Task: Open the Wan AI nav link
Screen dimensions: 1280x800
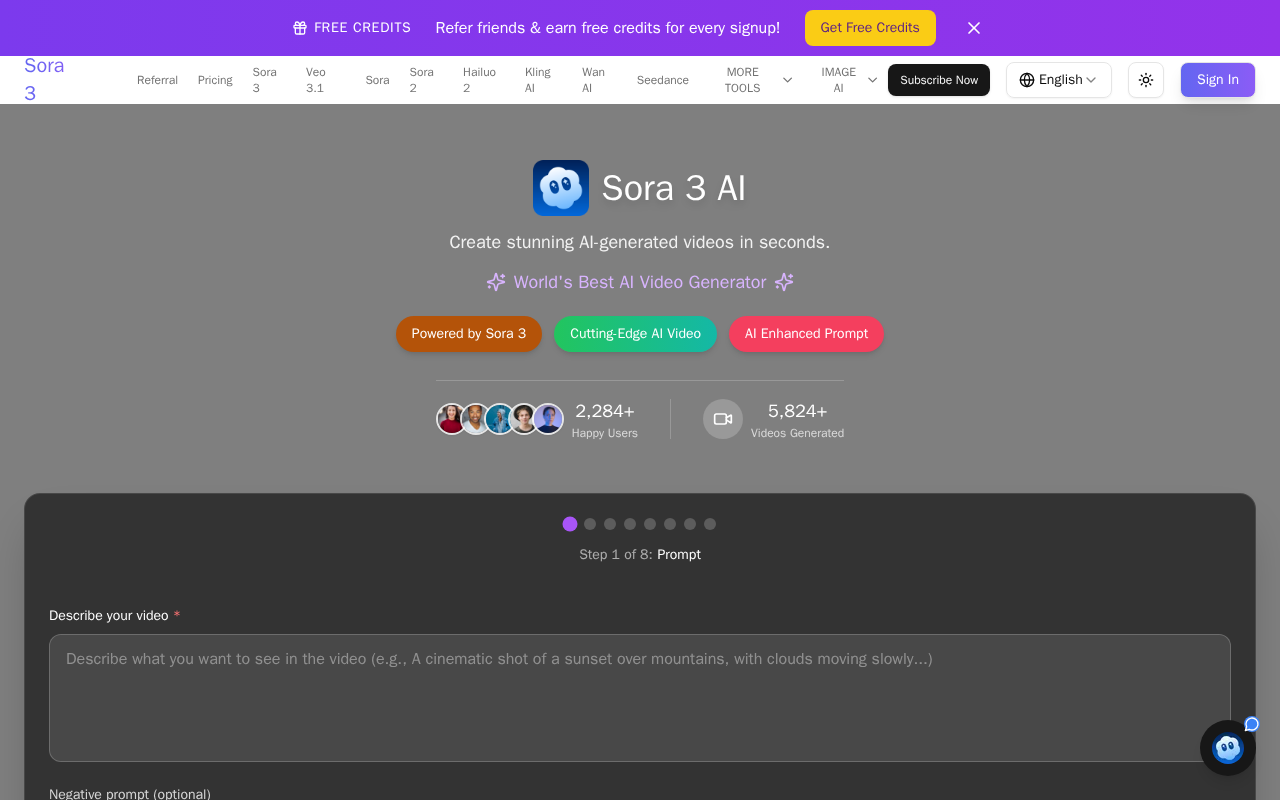Action: pos(594,80)
